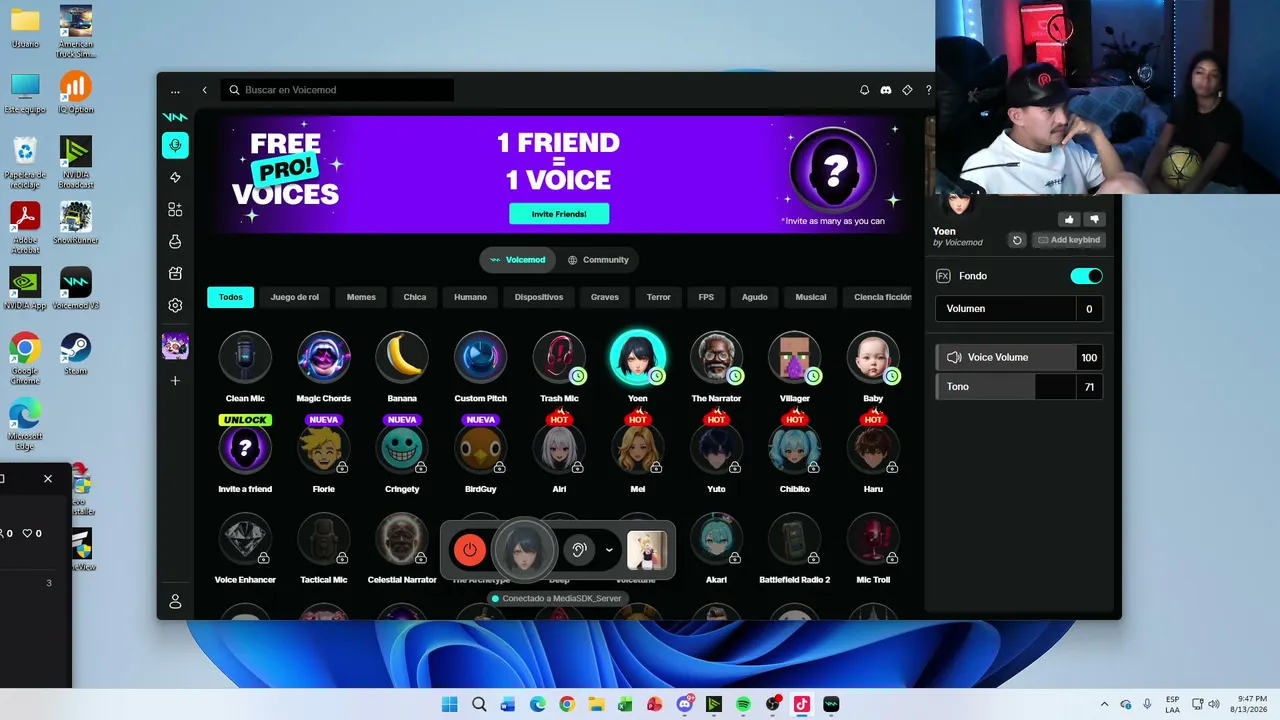Select the Baby voice

[873, 357]
